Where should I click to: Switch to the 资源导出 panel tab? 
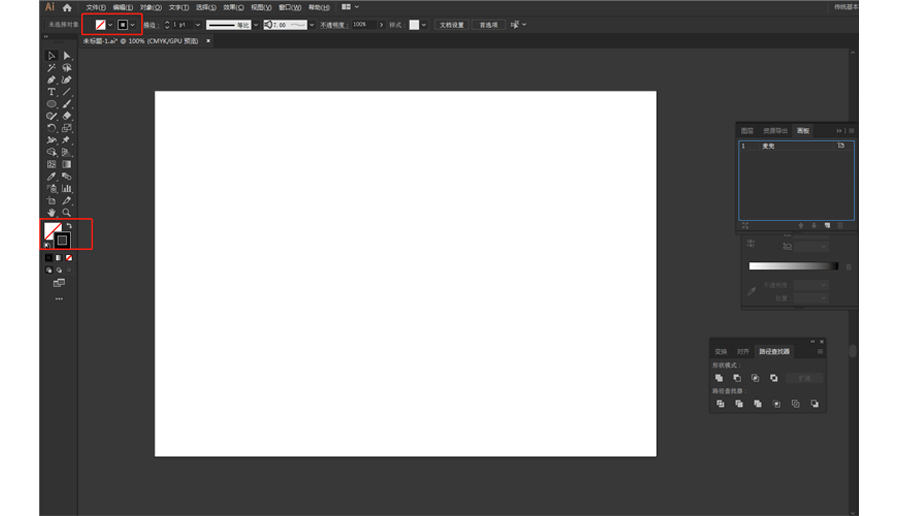[x=775, y=131]
